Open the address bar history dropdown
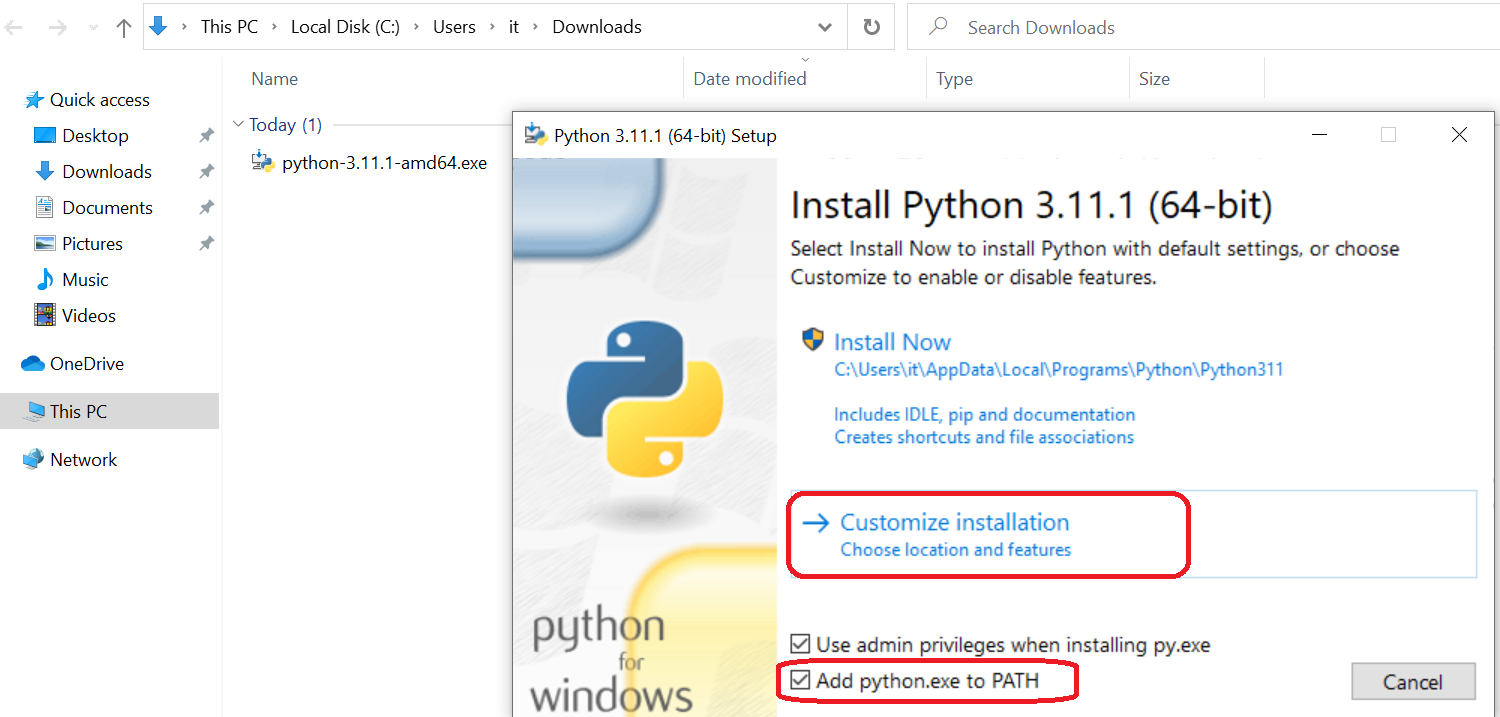 pyautogui.click(x=825, y=28)
